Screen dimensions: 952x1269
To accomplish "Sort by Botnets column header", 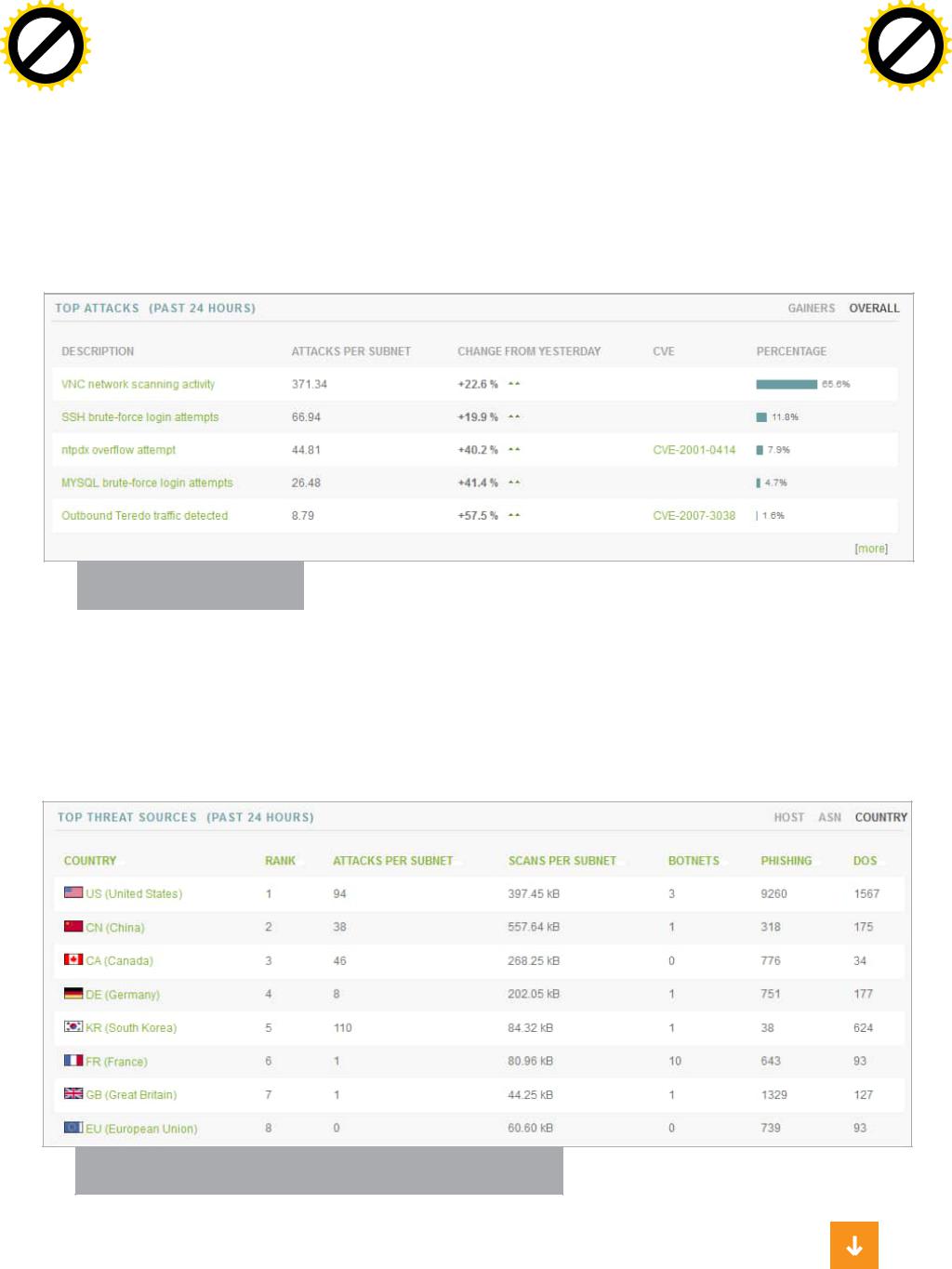I will (694, 861).
